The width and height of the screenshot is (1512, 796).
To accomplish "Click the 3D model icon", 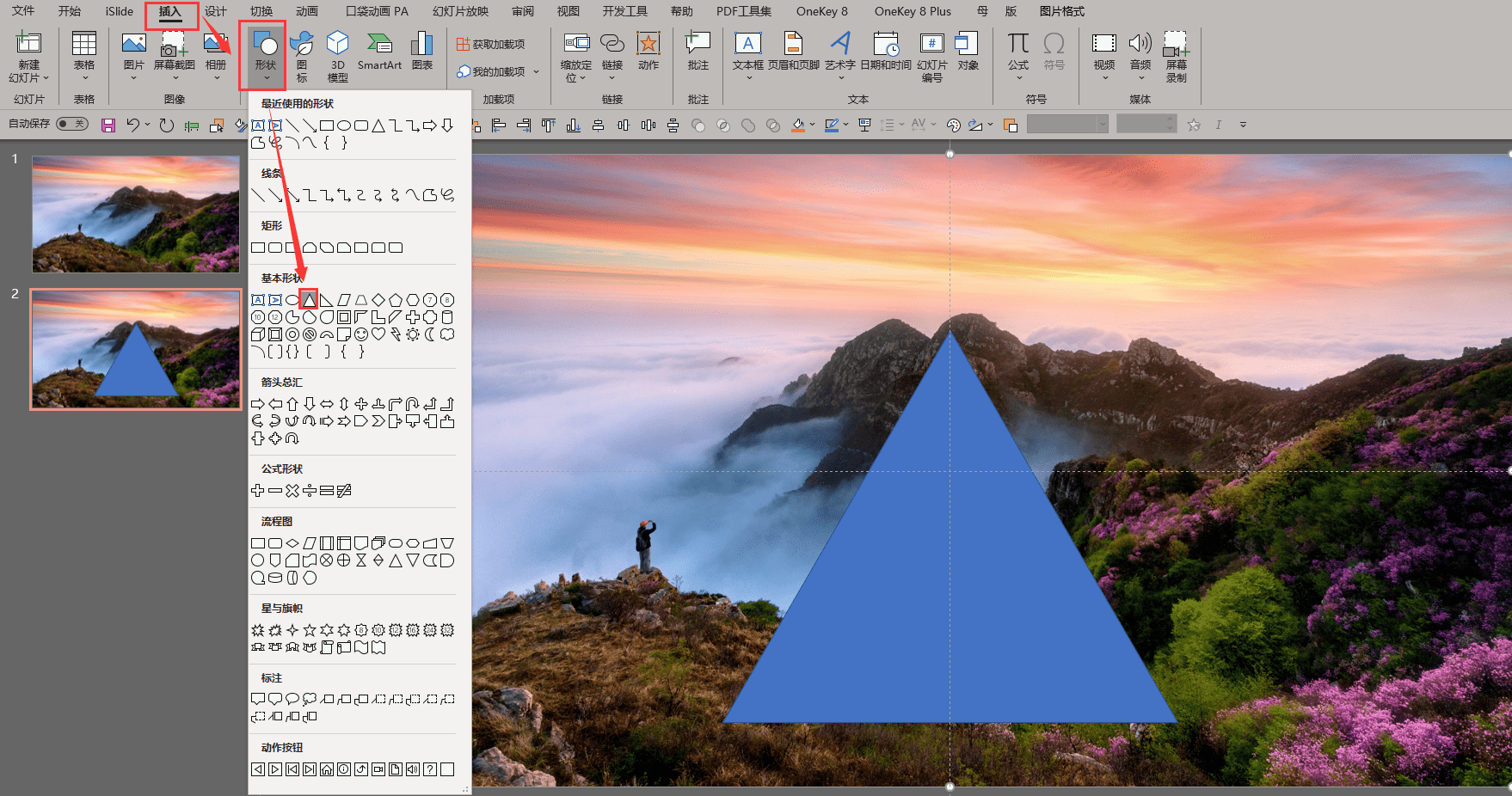I will 338,57.
